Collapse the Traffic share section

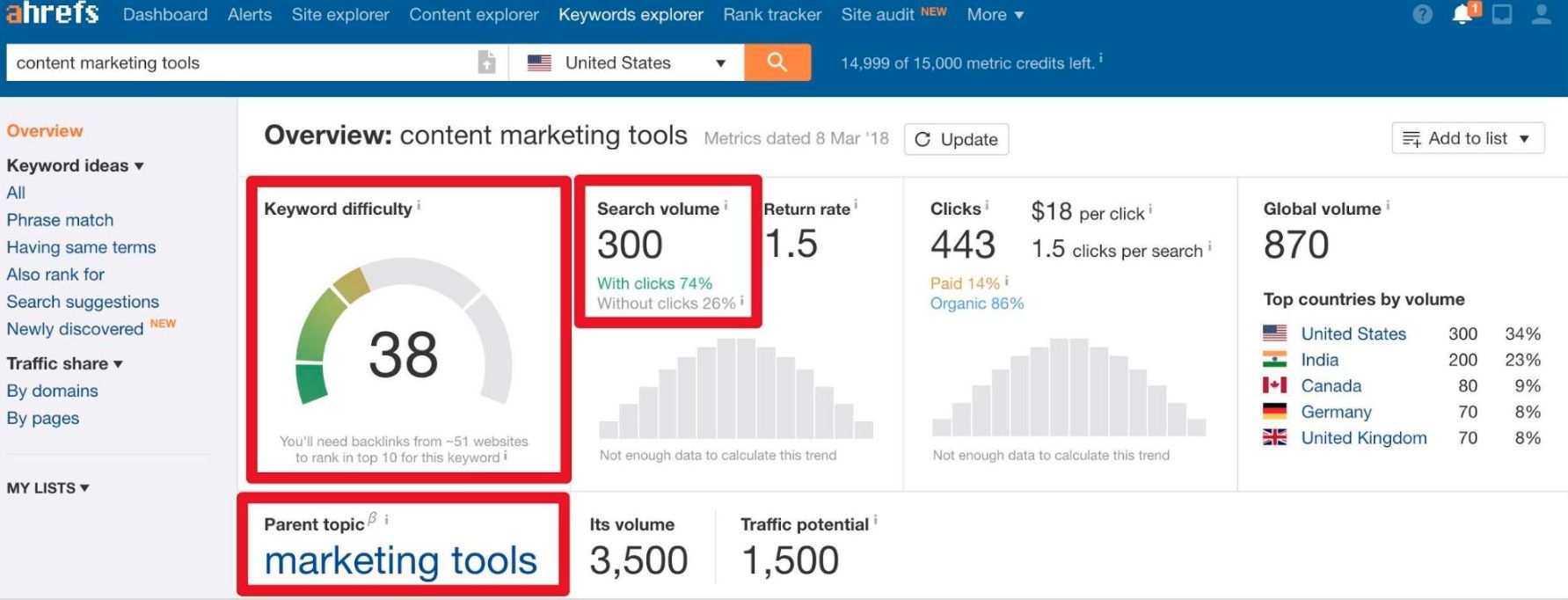(x=64, y=363)
